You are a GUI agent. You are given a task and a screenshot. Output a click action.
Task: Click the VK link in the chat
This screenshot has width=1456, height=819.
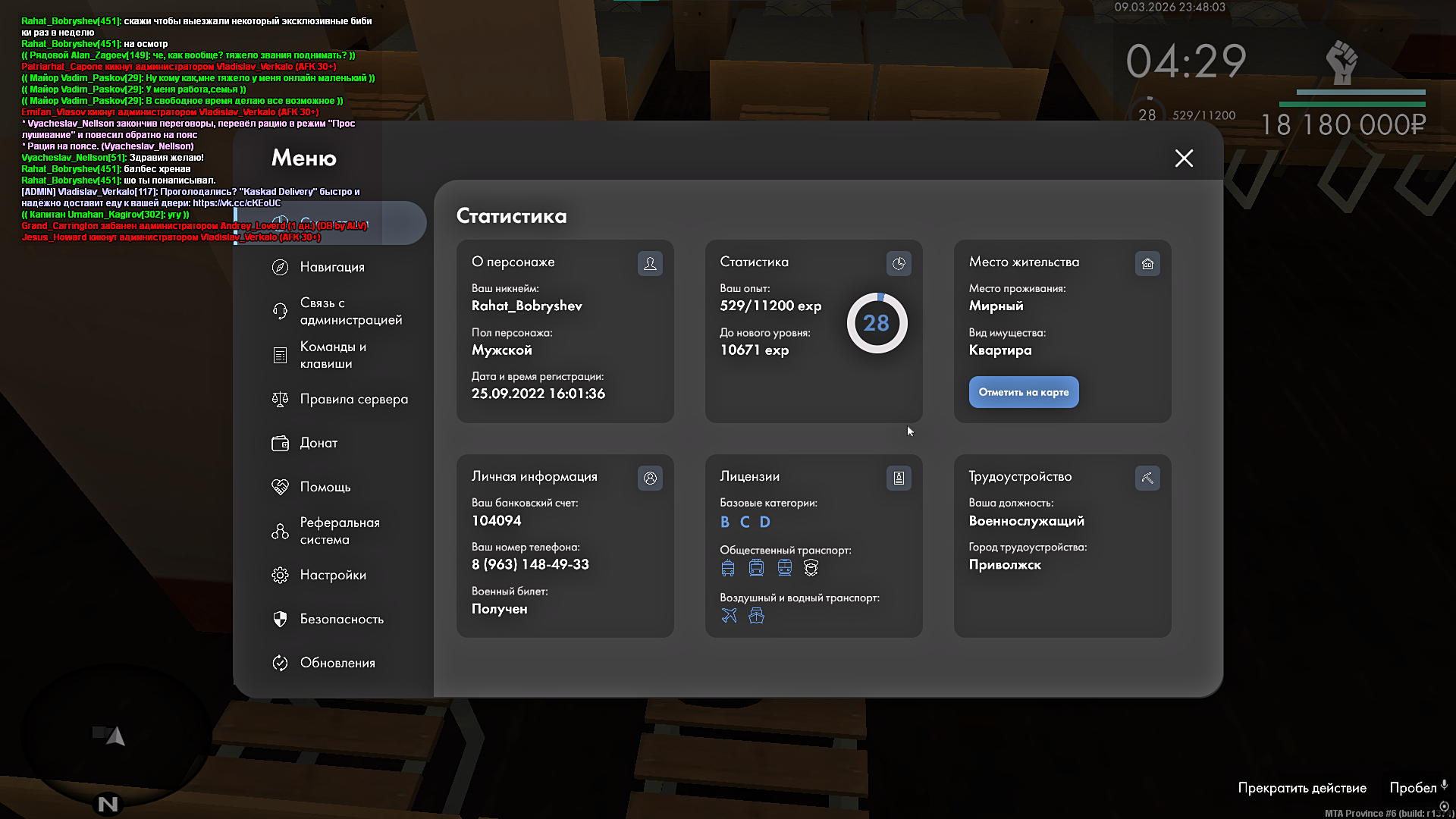coord(237,203)
